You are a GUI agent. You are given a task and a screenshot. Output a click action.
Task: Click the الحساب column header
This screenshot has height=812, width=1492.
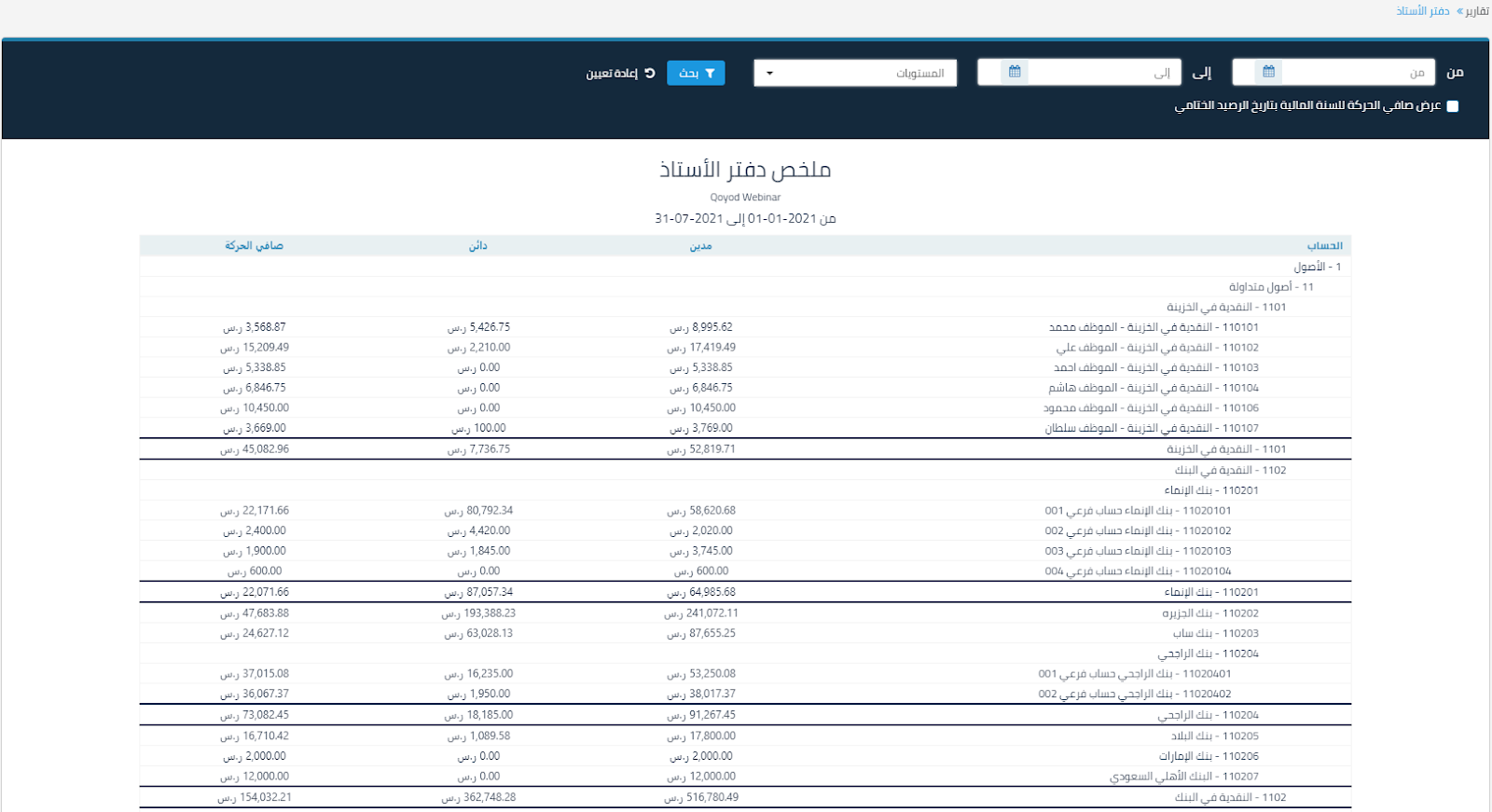tap(1324, 246)
